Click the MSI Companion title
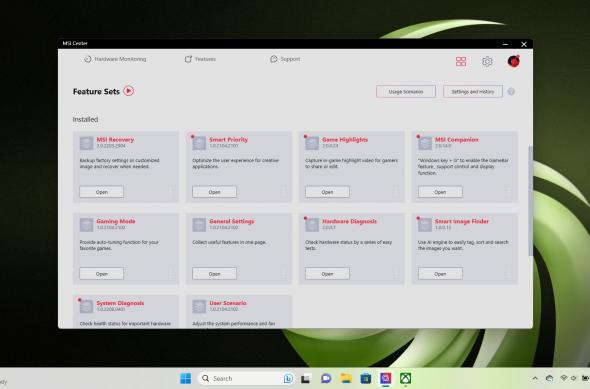This screenshot has height=389, width=590. 457,140
